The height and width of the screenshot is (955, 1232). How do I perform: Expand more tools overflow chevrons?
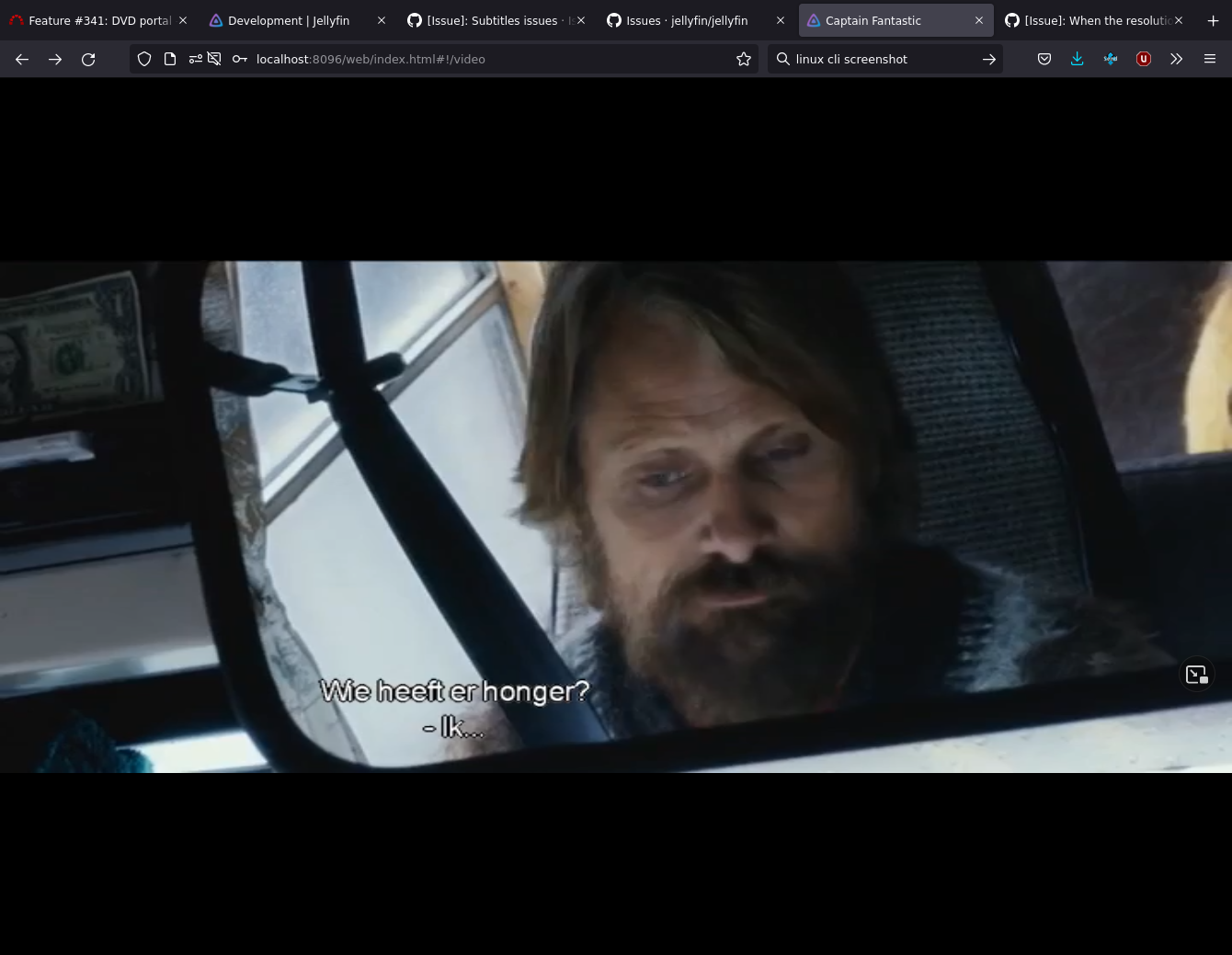point(1177,59)
